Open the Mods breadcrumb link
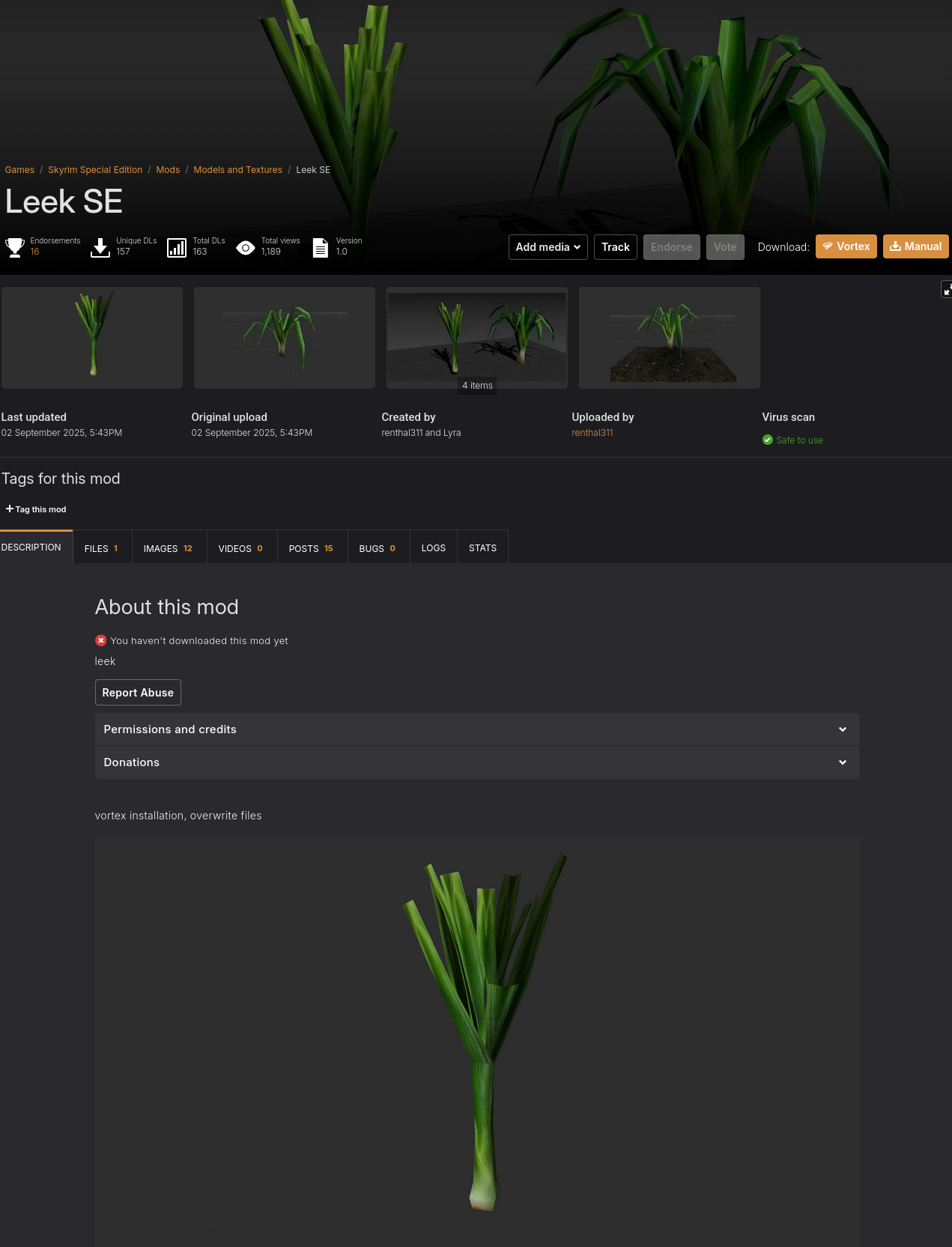952x1247 pixels. tap(168, 170)
